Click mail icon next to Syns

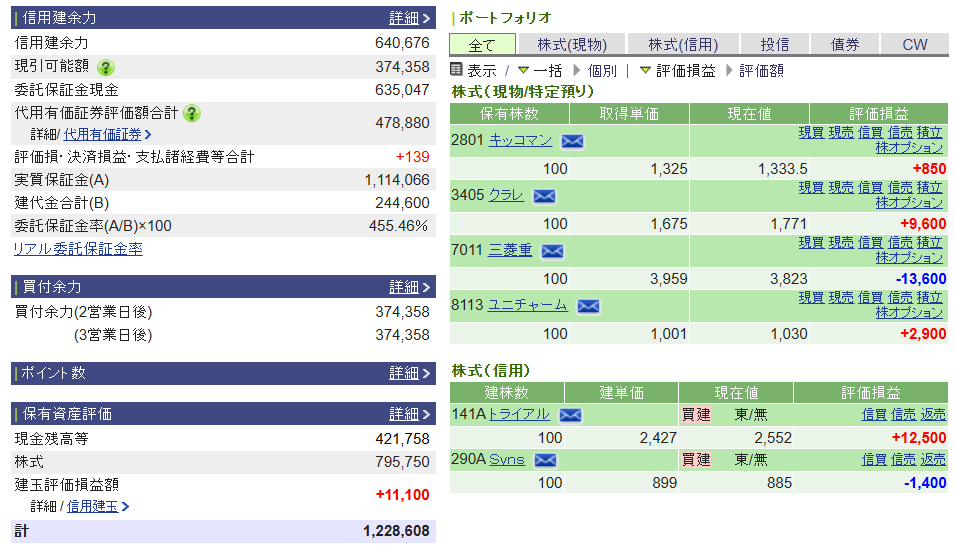click(545, 460)
